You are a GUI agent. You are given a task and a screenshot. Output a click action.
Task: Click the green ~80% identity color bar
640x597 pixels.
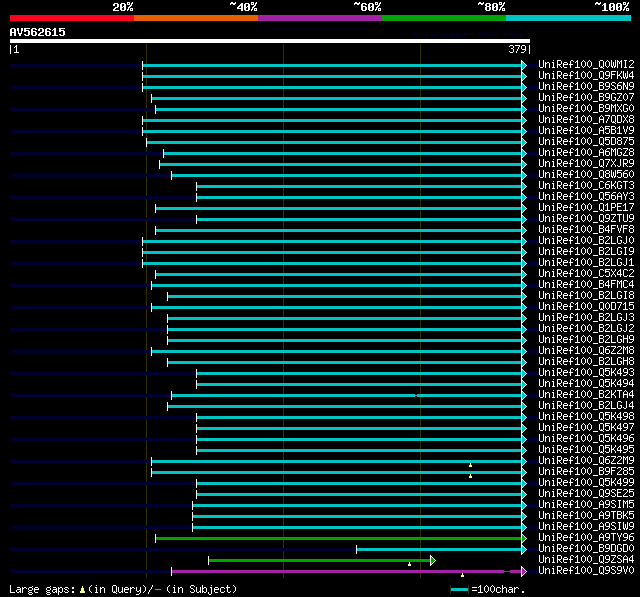tap(444, 18)
